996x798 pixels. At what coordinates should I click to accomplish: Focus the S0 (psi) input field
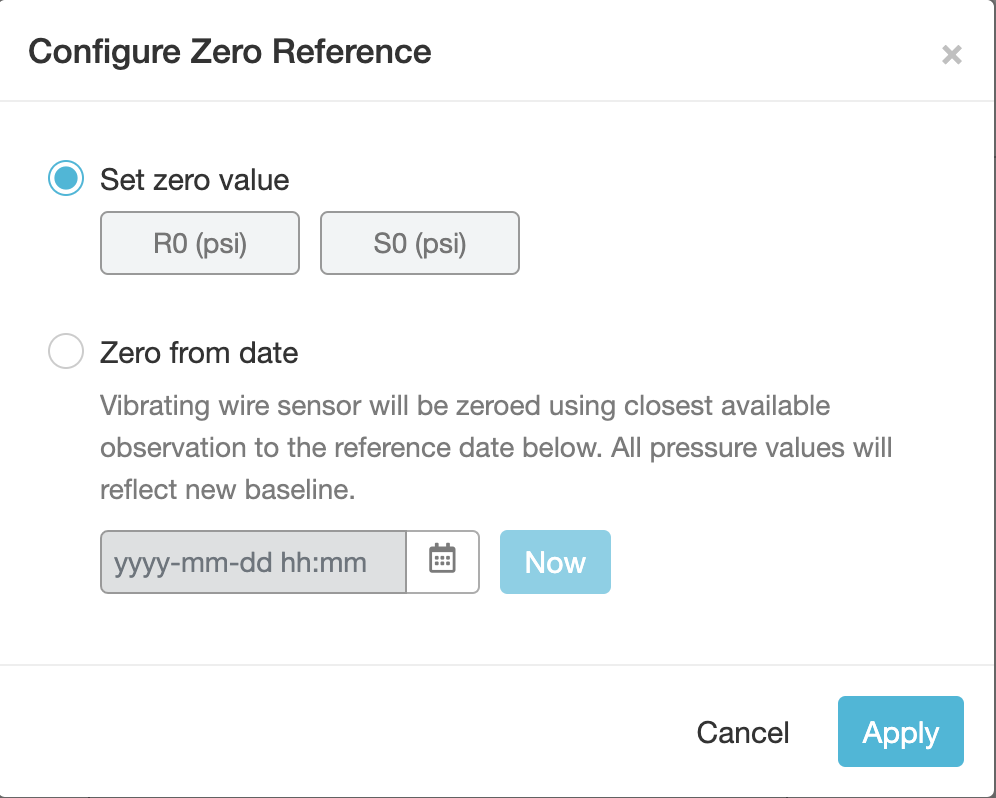pyautogui.click(x=420, y=243)
